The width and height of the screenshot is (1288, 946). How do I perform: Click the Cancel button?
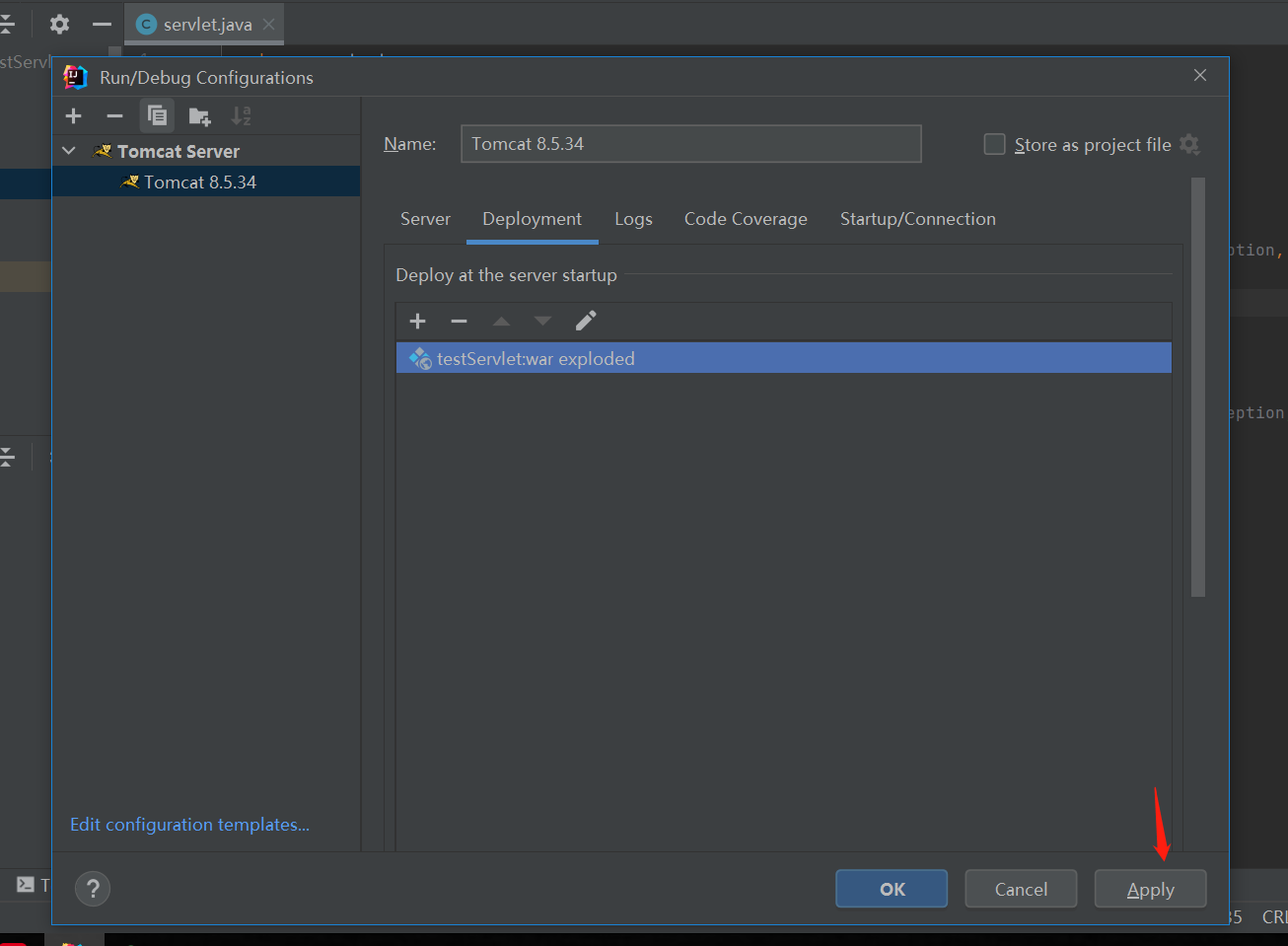coord(1021,889)
